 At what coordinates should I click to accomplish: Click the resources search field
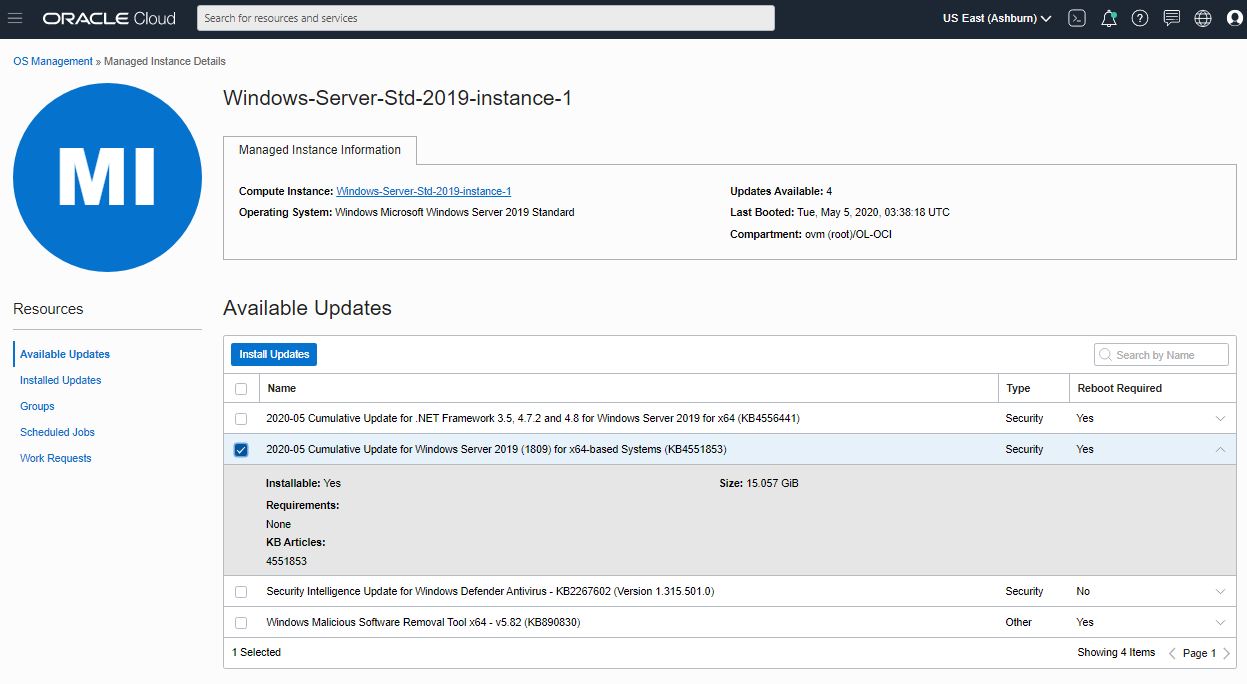[x=485, y=17]
